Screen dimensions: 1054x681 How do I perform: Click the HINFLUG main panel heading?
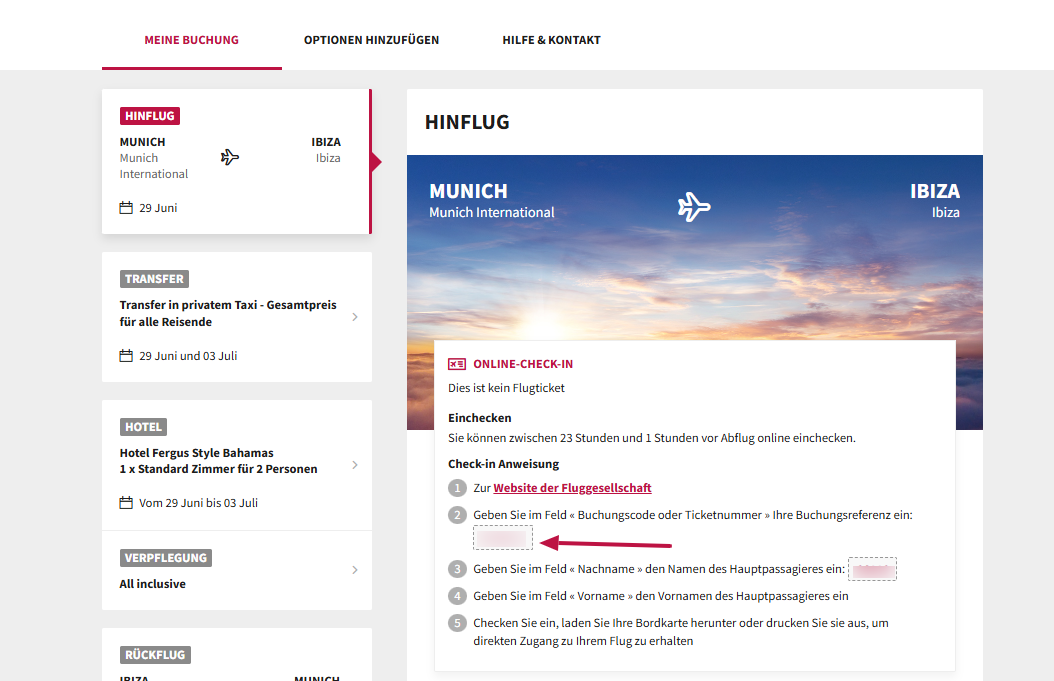[467, 122]
